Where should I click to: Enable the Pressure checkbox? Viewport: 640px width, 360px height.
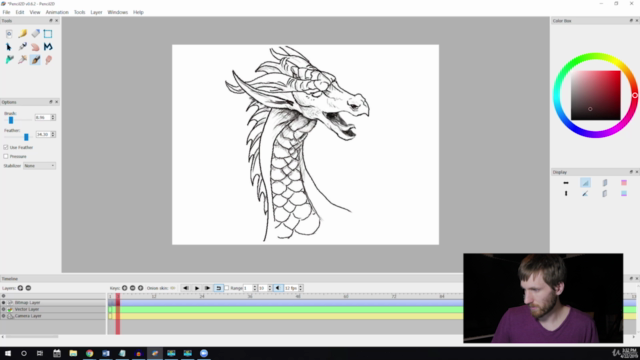[x=6, y=156]
